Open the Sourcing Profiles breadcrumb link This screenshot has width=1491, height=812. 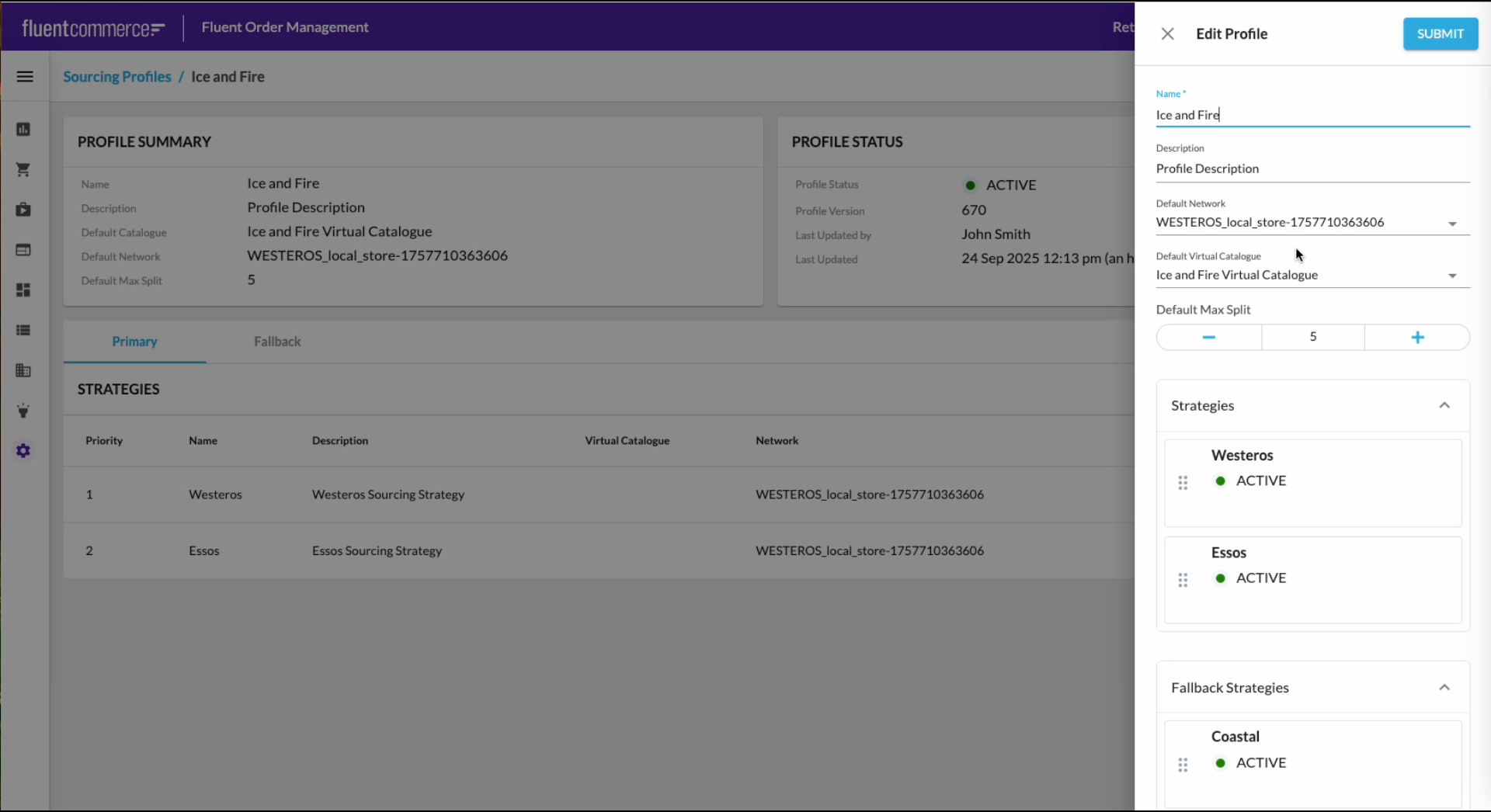tap(116, 77)
